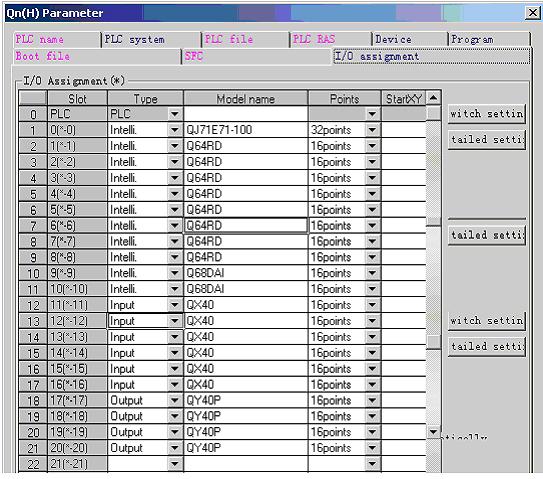Open the SFC tab
Viewport: 543px width, 479px height.
pyautogui.click(x=256, y=56)
